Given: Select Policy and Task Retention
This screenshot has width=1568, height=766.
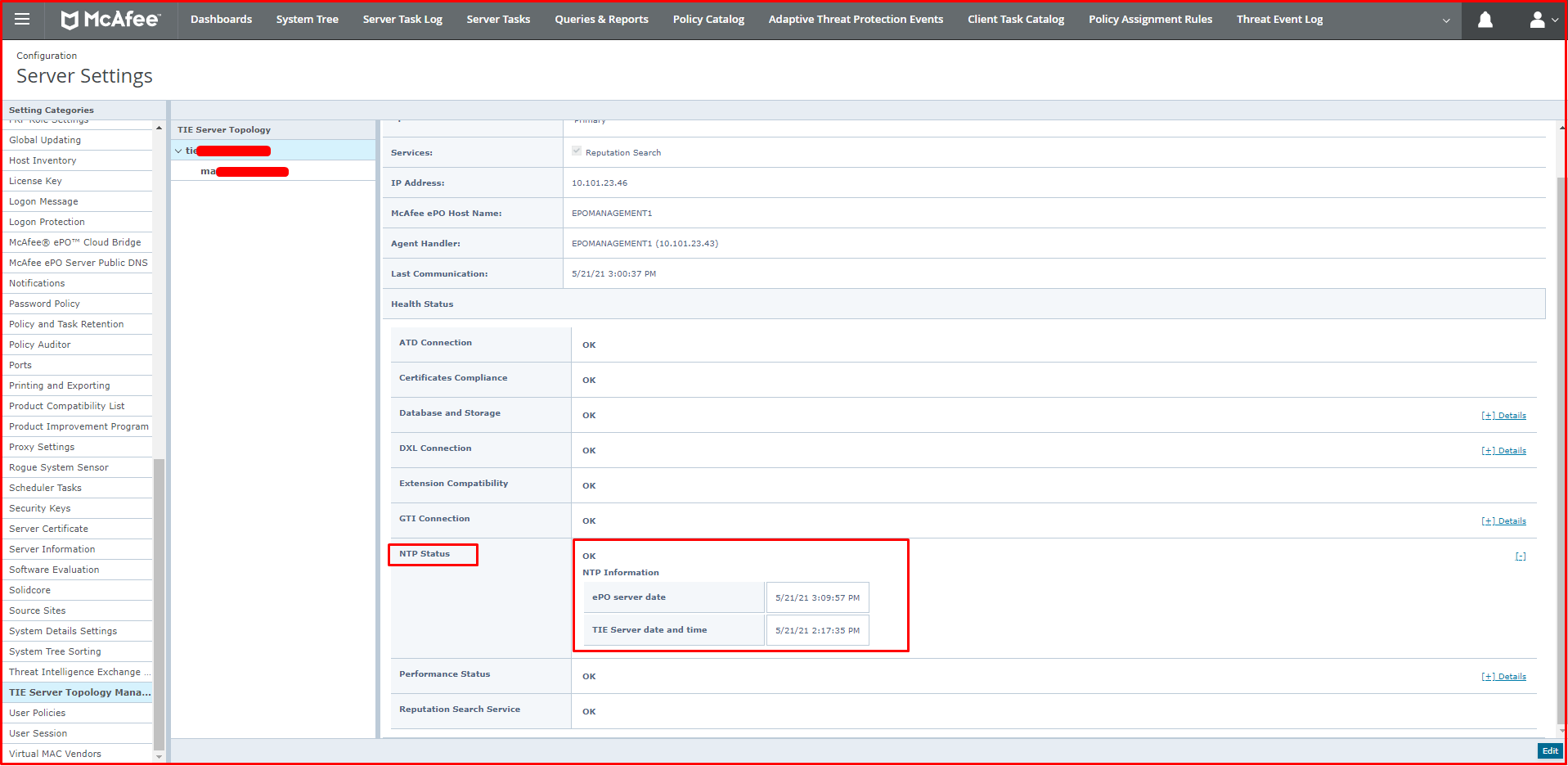Looking at the screenshot, I should (77, 324).
